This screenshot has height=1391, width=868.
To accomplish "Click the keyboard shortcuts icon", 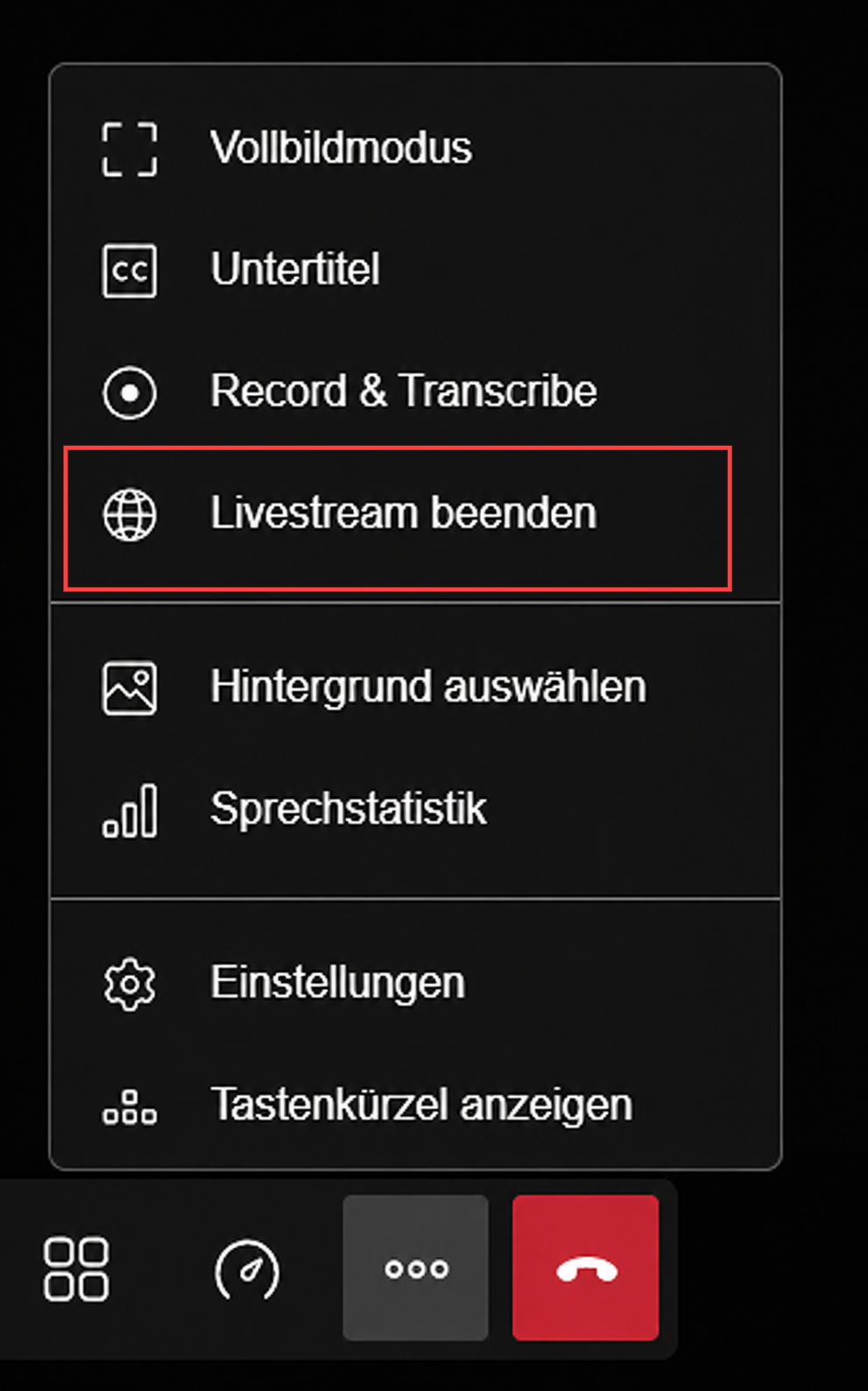I will [x=130, y=1106].
